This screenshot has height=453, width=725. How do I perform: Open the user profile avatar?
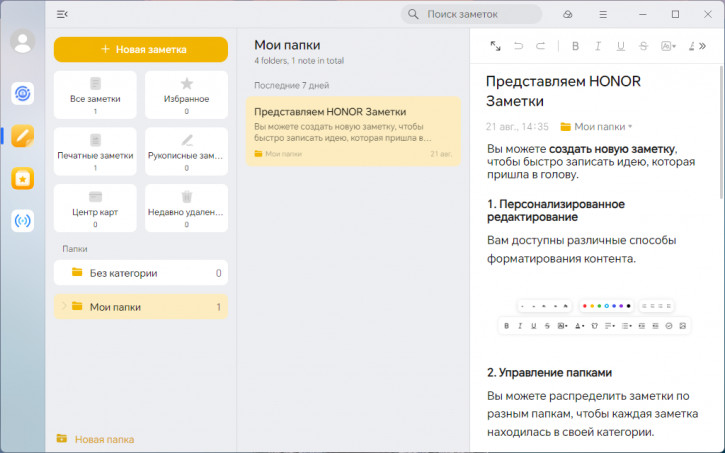coord(23,41)
